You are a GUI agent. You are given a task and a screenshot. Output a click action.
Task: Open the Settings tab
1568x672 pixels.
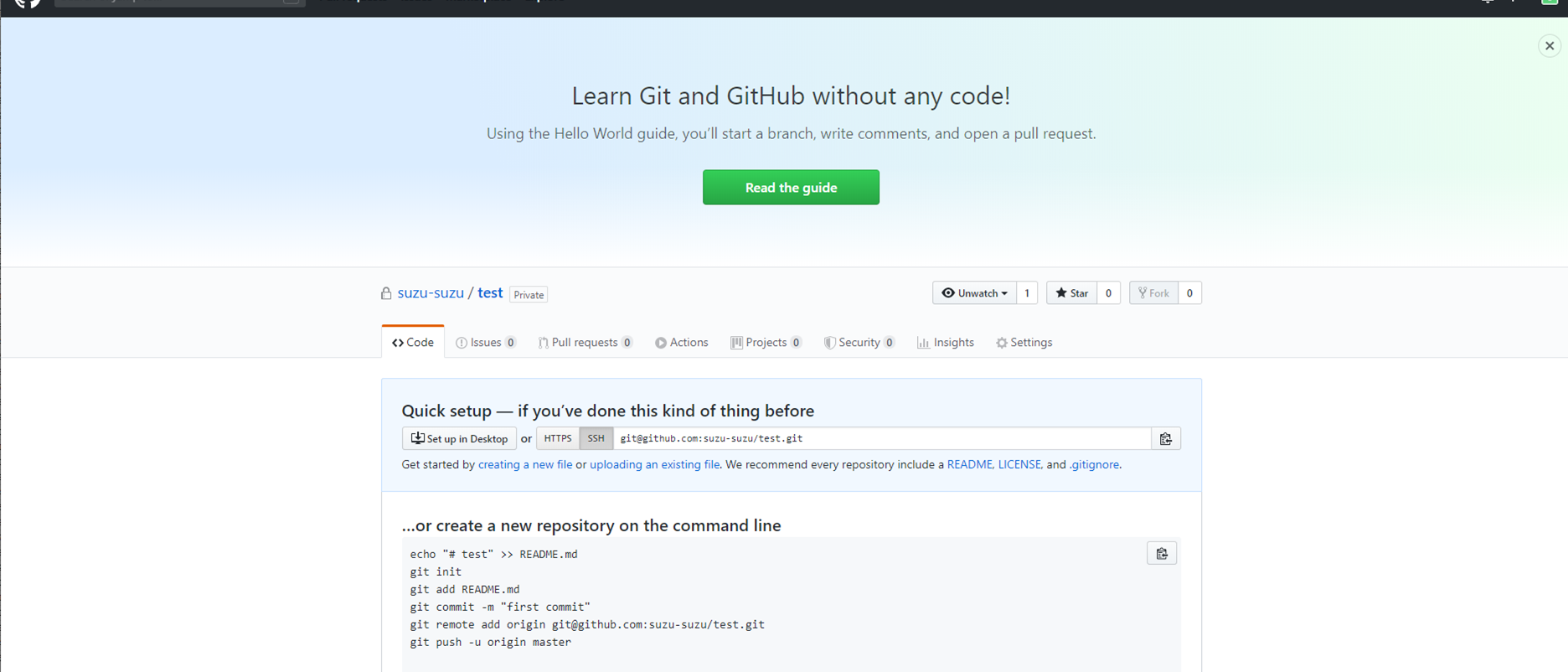[x=1024, y=342]
